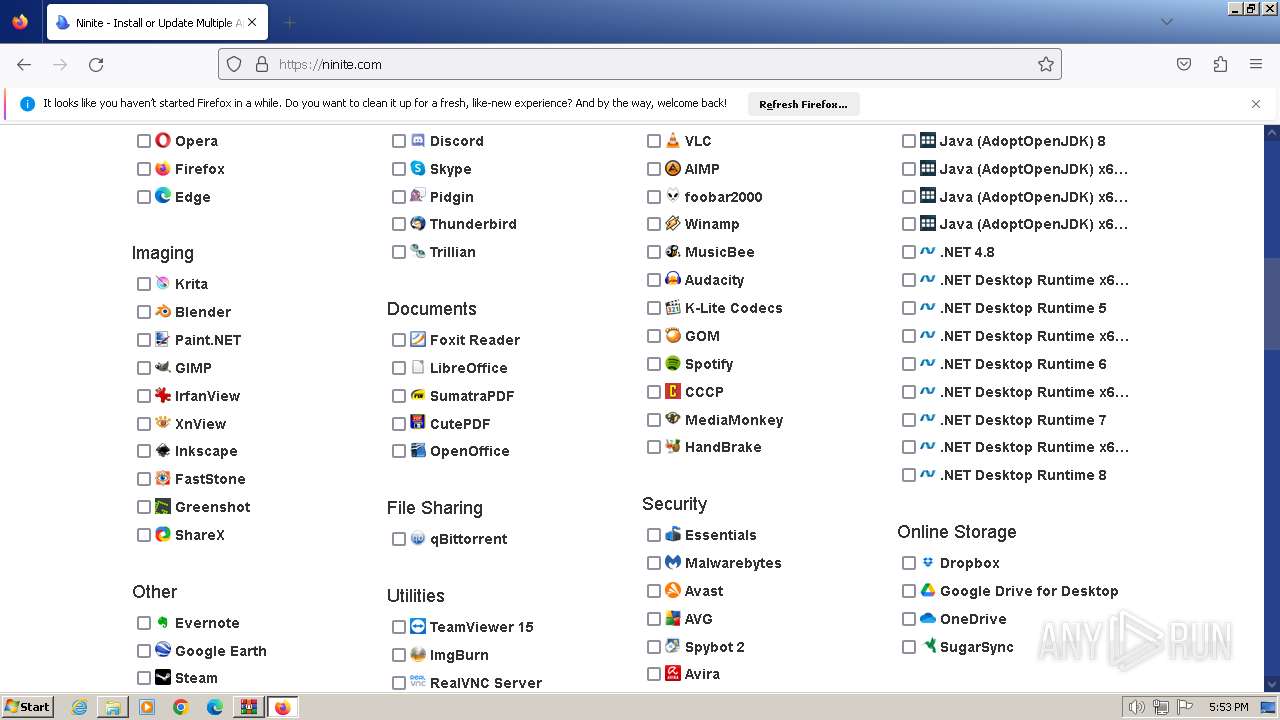Click the TeamViewer 15 icon
This screenshot has width=1280, height=720.
pos(418,627)
